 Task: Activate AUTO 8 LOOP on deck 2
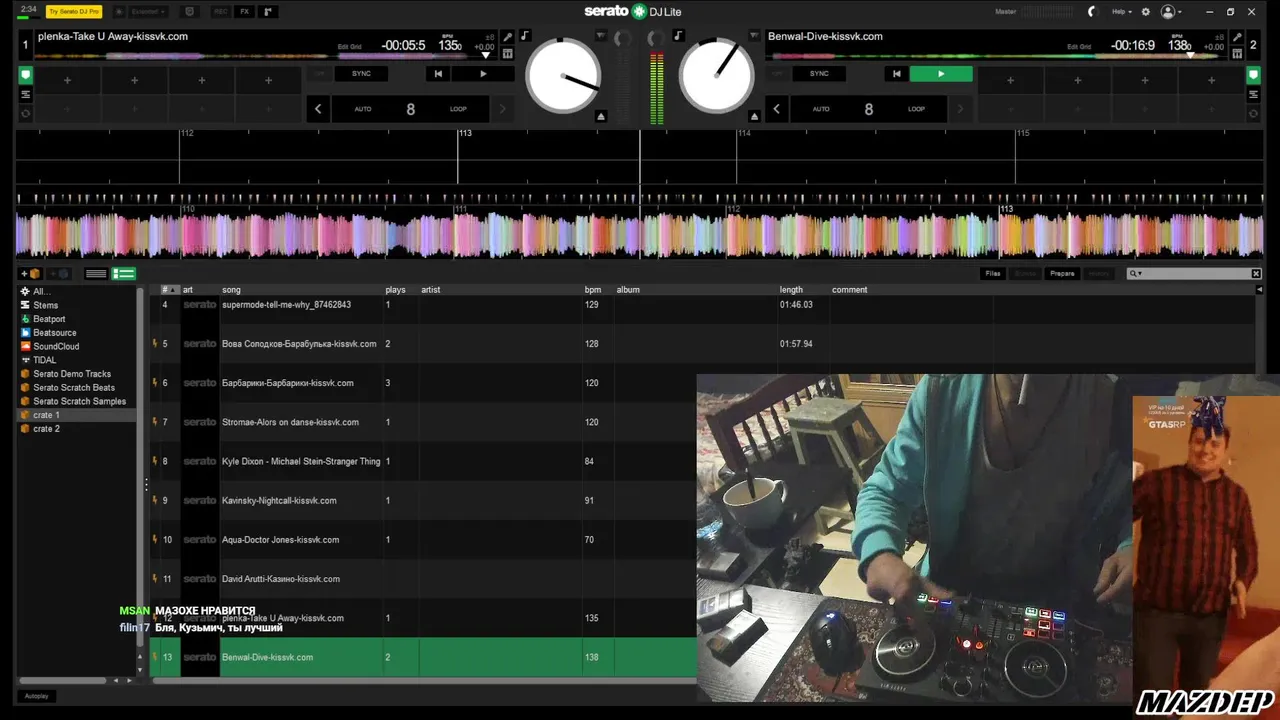coord(868,109)
